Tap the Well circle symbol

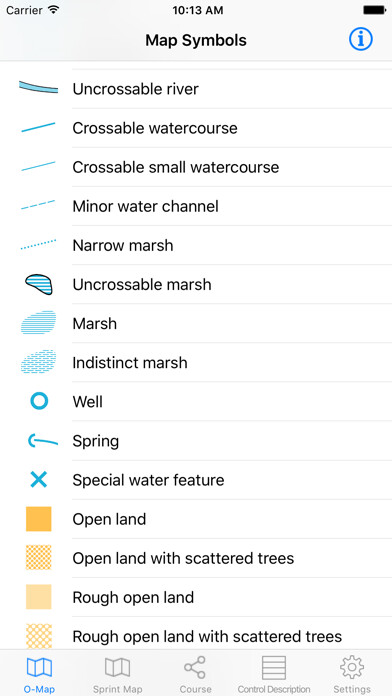pos(39,402)
